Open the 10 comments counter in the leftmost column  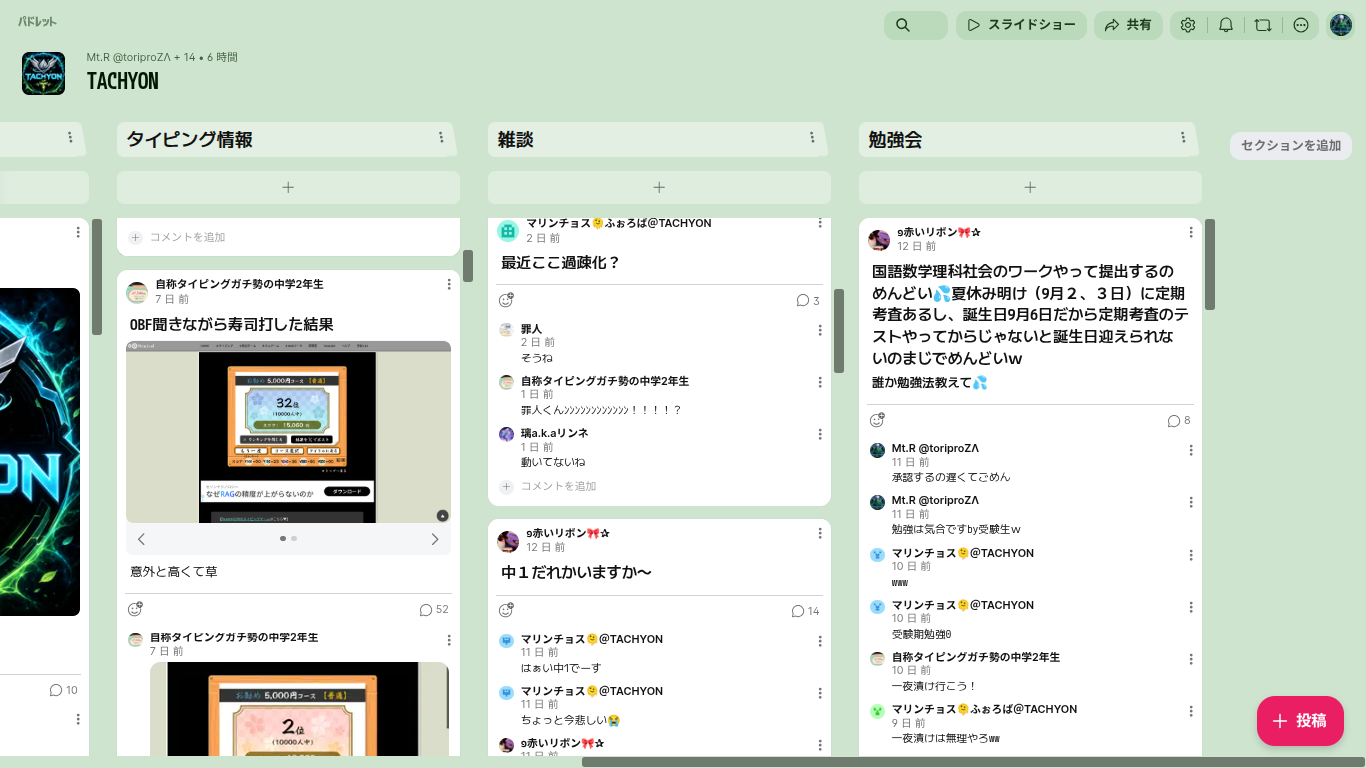click(63, 690)
